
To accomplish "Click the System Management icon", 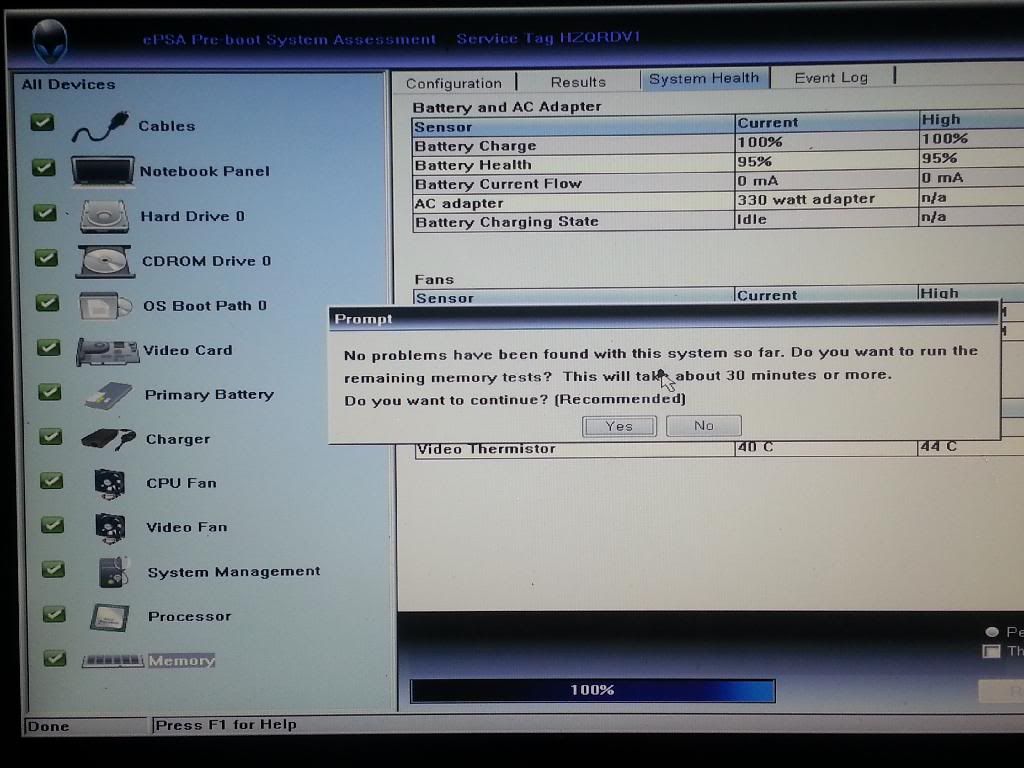I will point(114,573).
